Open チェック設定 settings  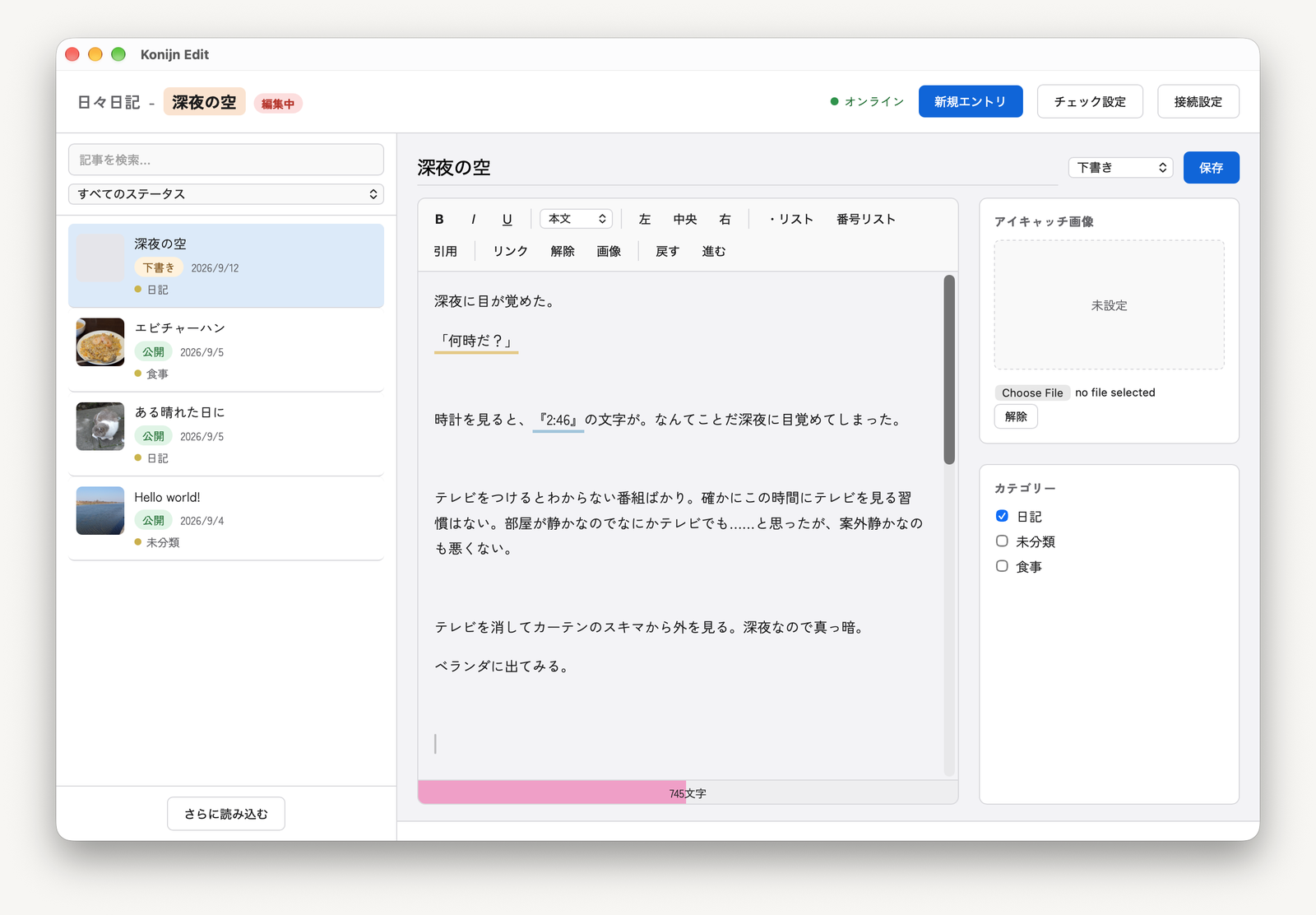[1090, 101]
